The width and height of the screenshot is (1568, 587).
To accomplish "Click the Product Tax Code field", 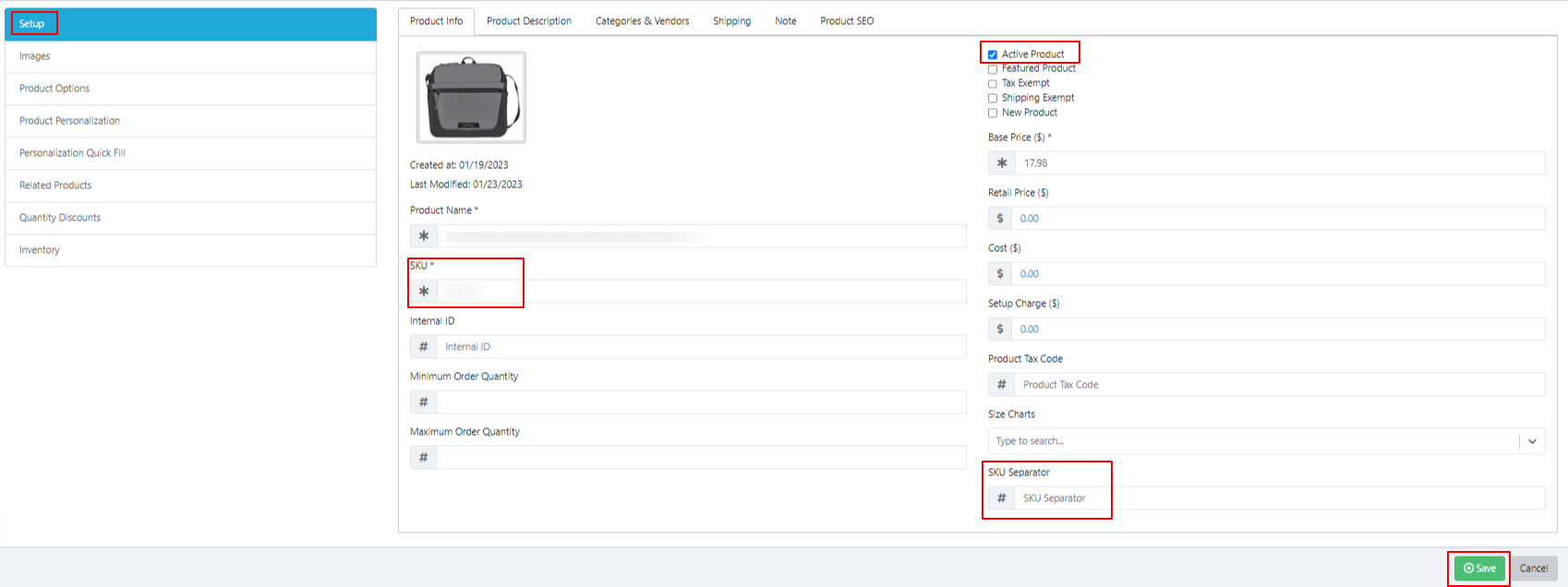I will [x=1280, y=385].
